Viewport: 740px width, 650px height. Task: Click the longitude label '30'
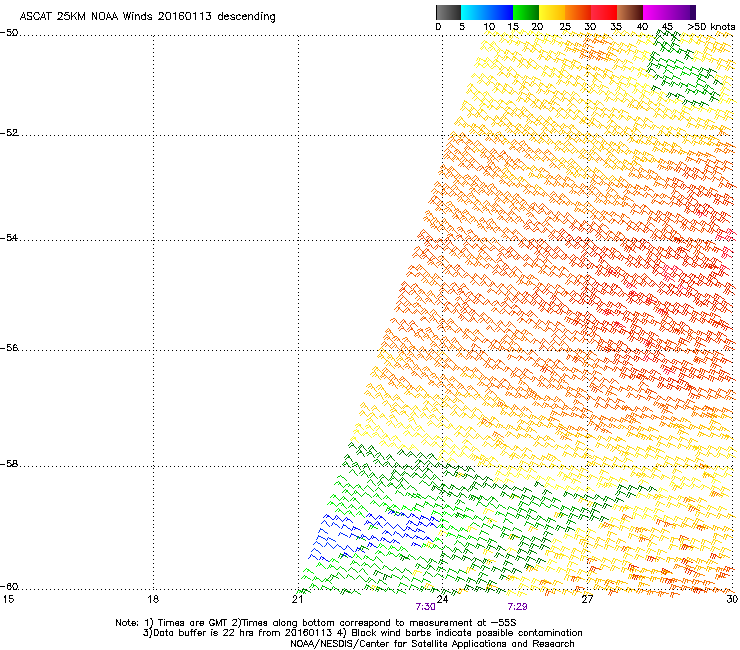pos(732,599)
